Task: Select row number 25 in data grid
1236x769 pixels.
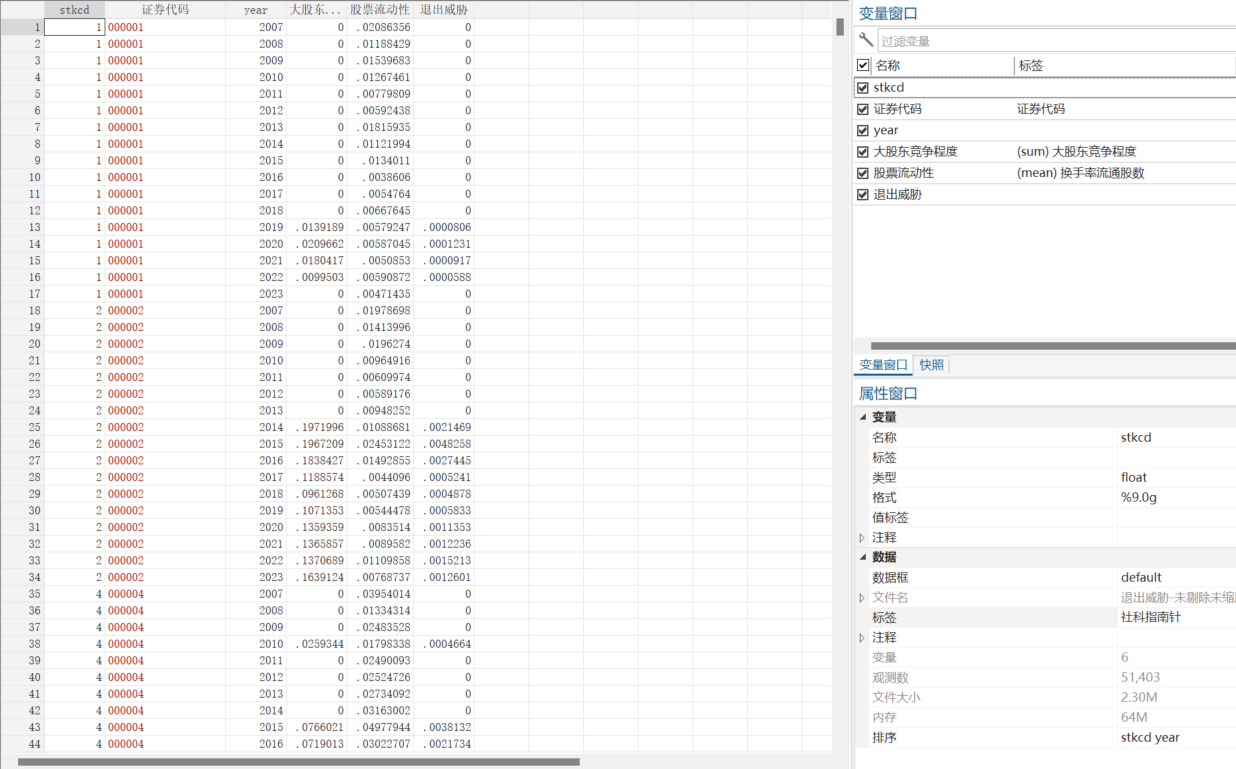Action: [x=22, y=427]
